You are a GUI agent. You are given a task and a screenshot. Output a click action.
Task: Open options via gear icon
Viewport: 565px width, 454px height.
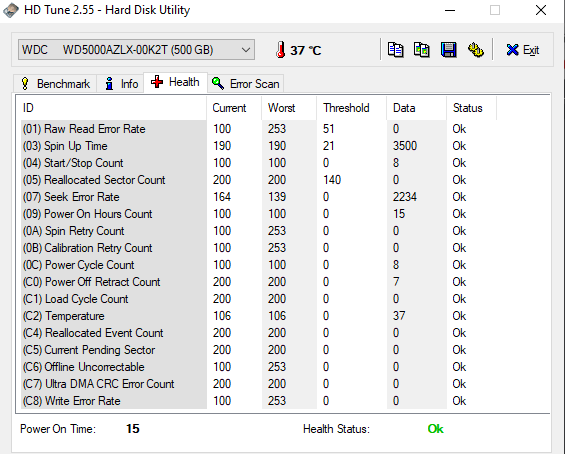click(x=476, y=50)
